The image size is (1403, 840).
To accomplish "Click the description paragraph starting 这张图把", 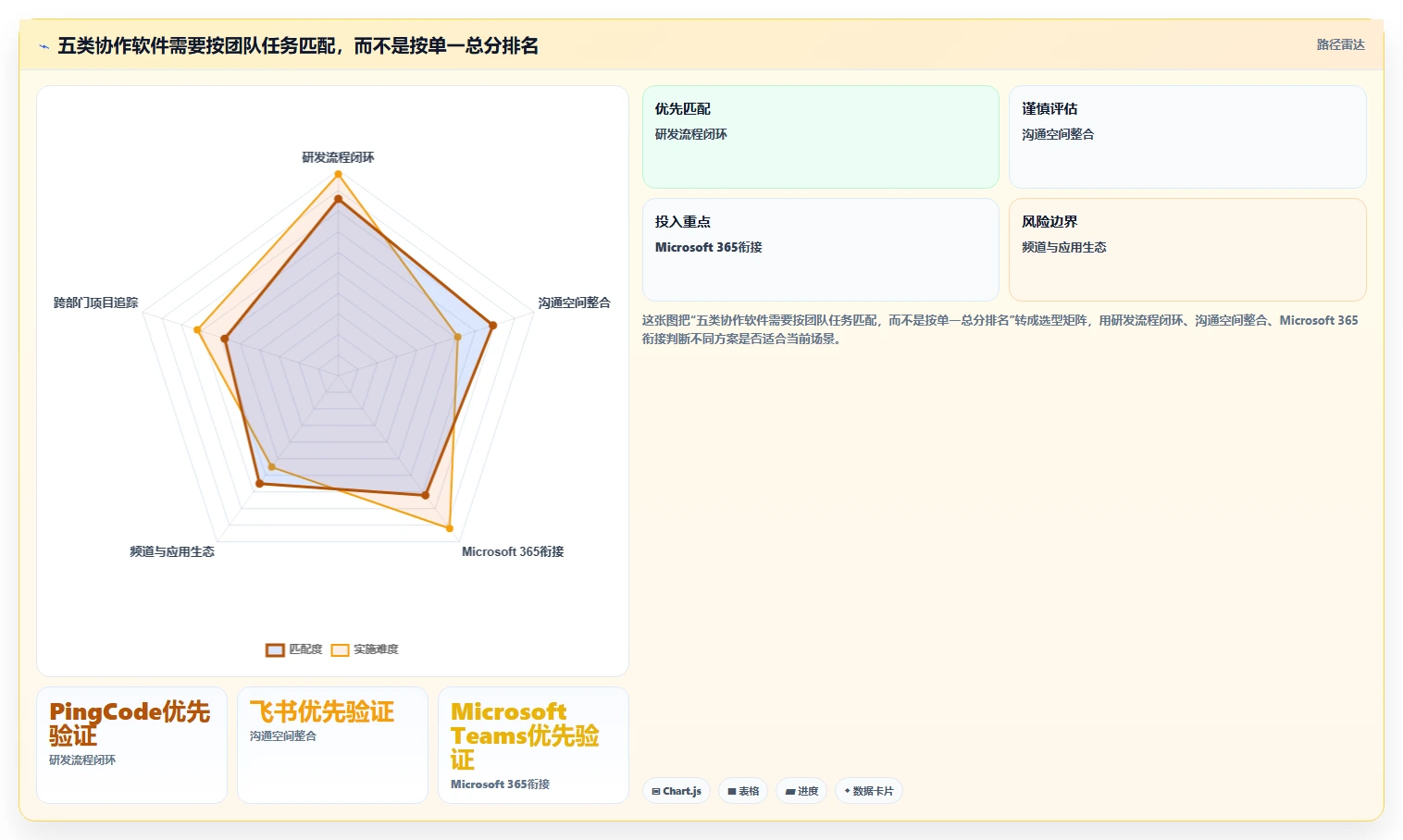I will tap(1000, 329).
